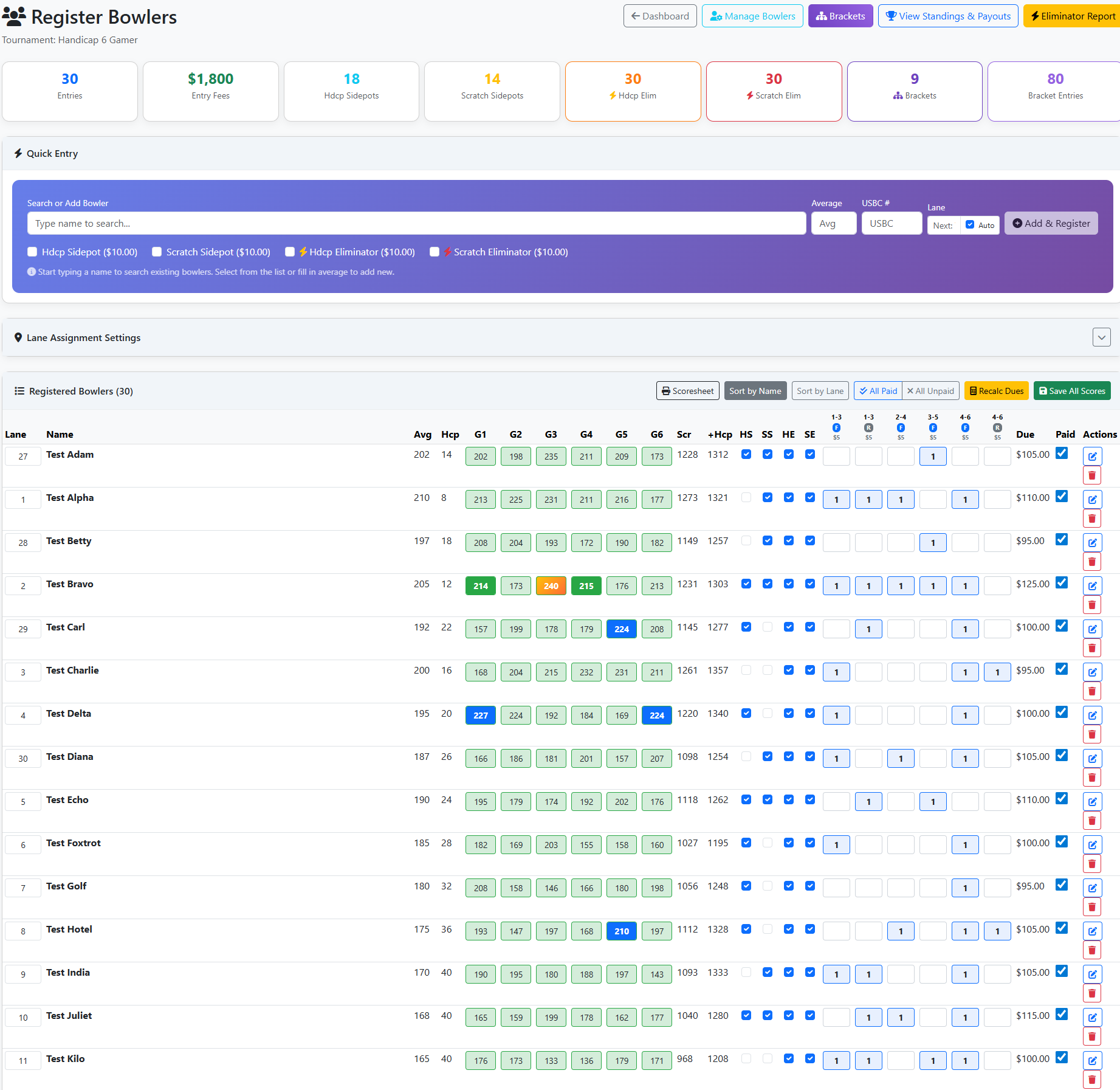Click Test Bravo's orange 240 game score
This screenshot has height=1090, width=1120.
(x=551, y=586)
